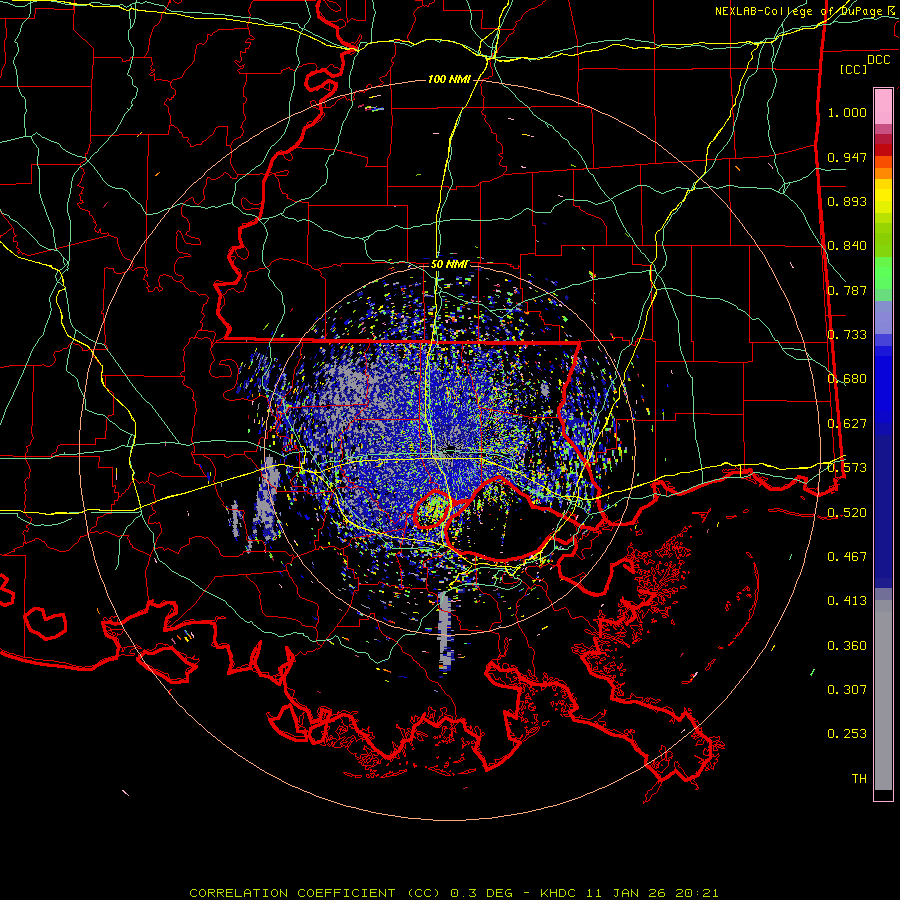900x900 pixels.
Task: Select the 0.787 scale value
Action: pos(847,290)
